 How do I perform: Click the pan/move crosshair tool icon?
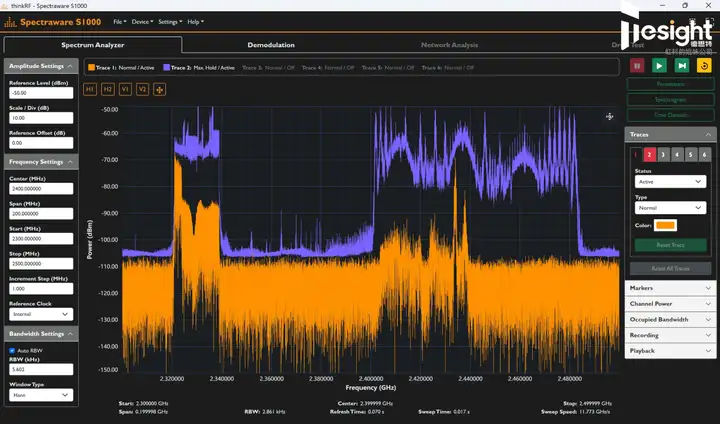159,89
